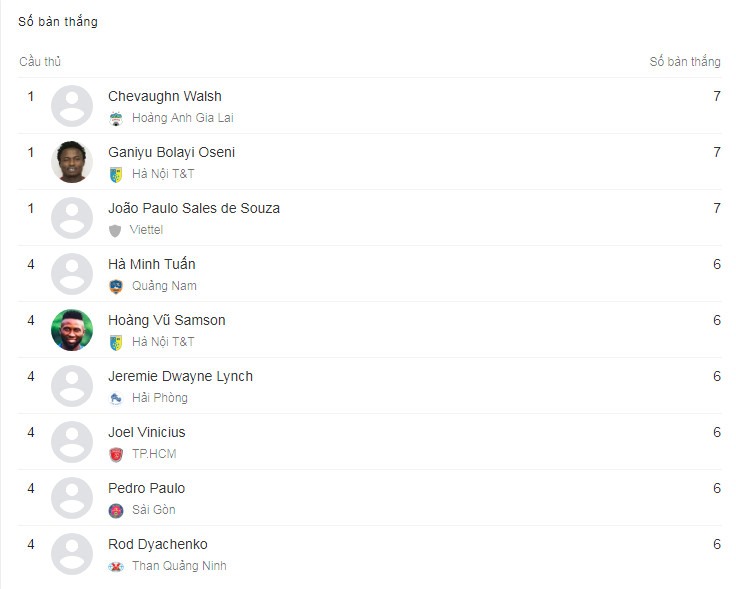Click the grey Viettel shield icon
736x589 pixels.
click(115, 230)
